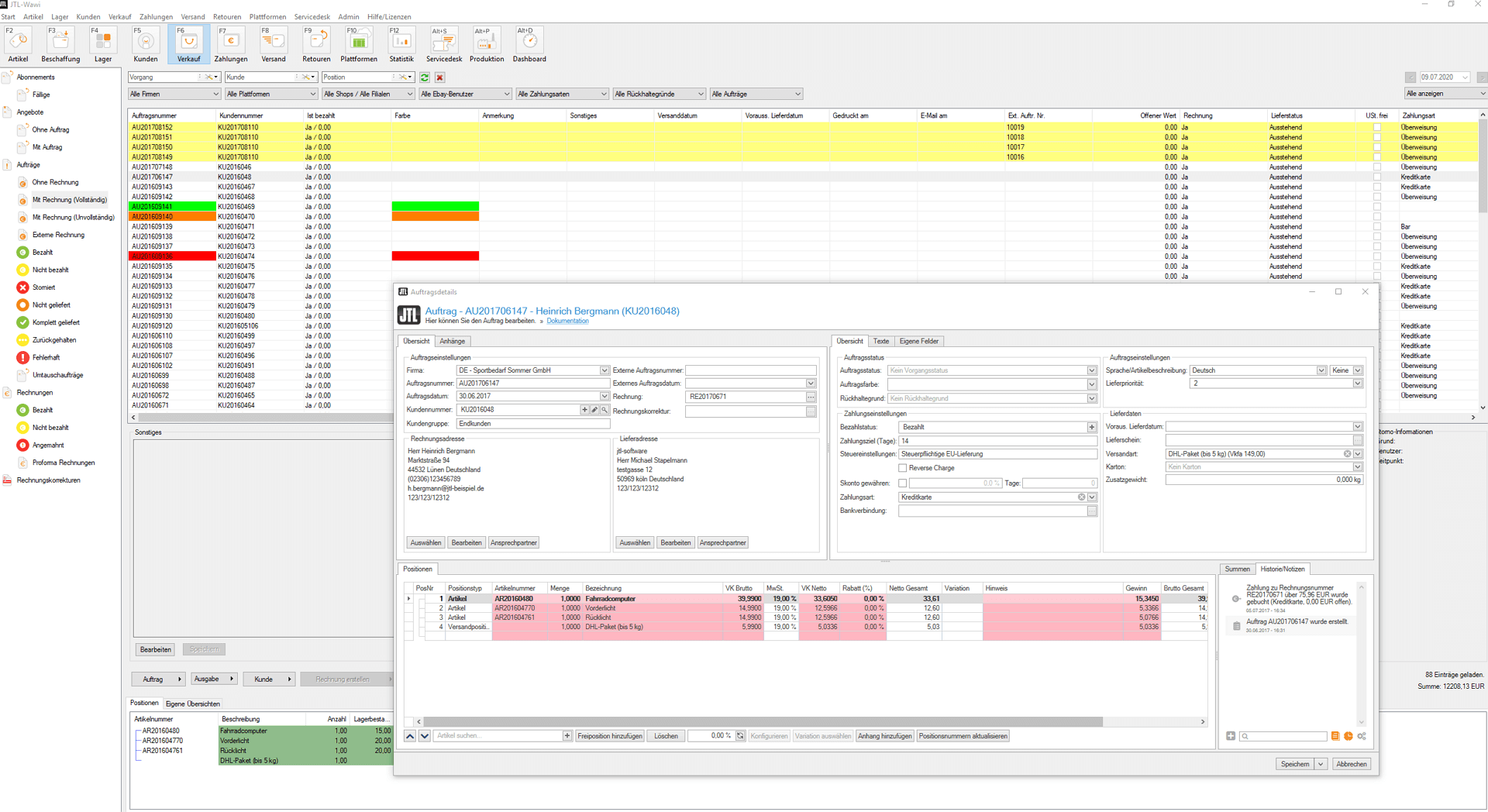Open the Alle Plattformen filter dropdown
The image size is (1488, 812).
click(271, 94)
